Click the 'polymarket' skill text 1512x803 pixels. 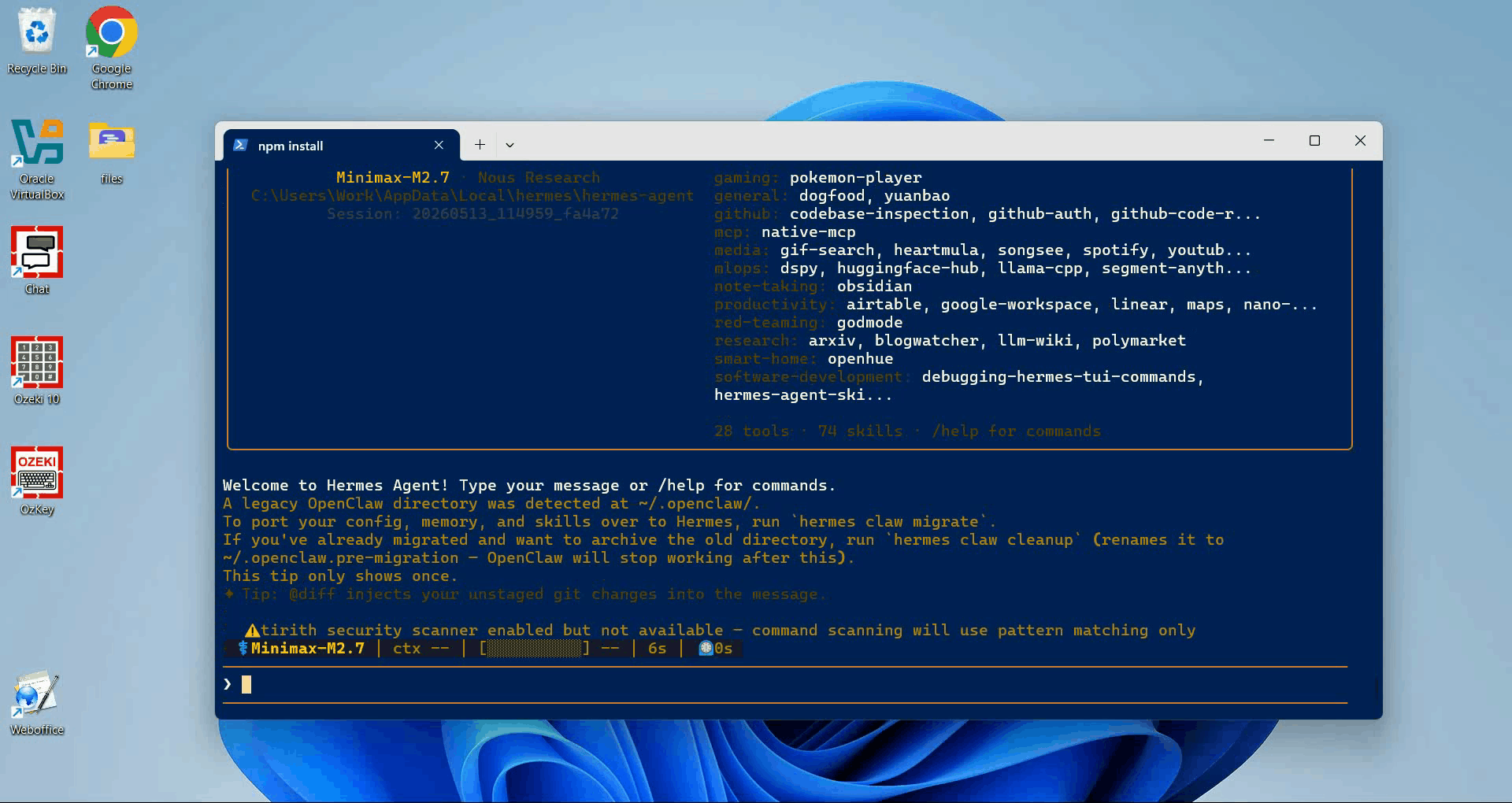1139,341
